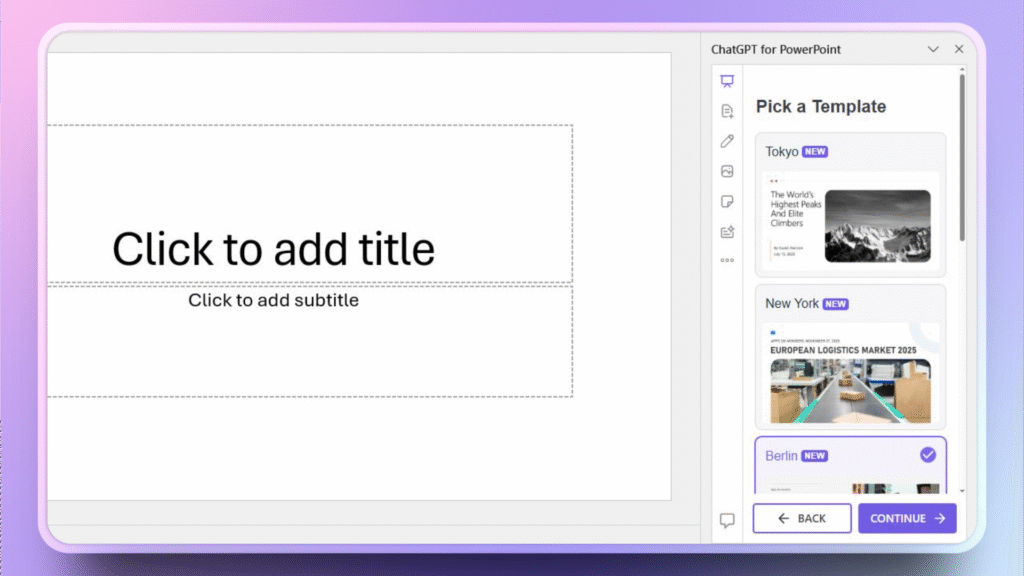Switch to the ChatGPT for PowerPoint panel header
The height and width of the screenshot is (576, 1024).
coord(776,48)
